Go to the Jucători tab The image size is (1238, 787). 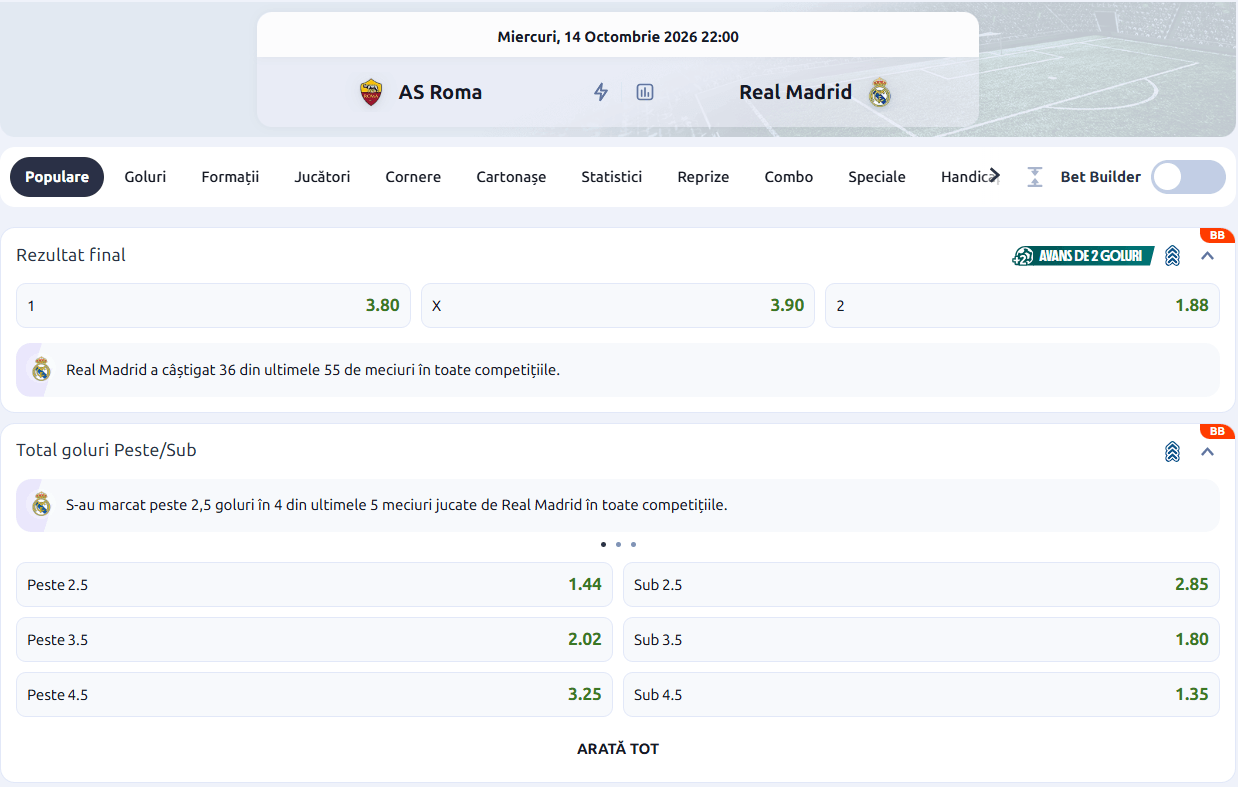(322, 177)
